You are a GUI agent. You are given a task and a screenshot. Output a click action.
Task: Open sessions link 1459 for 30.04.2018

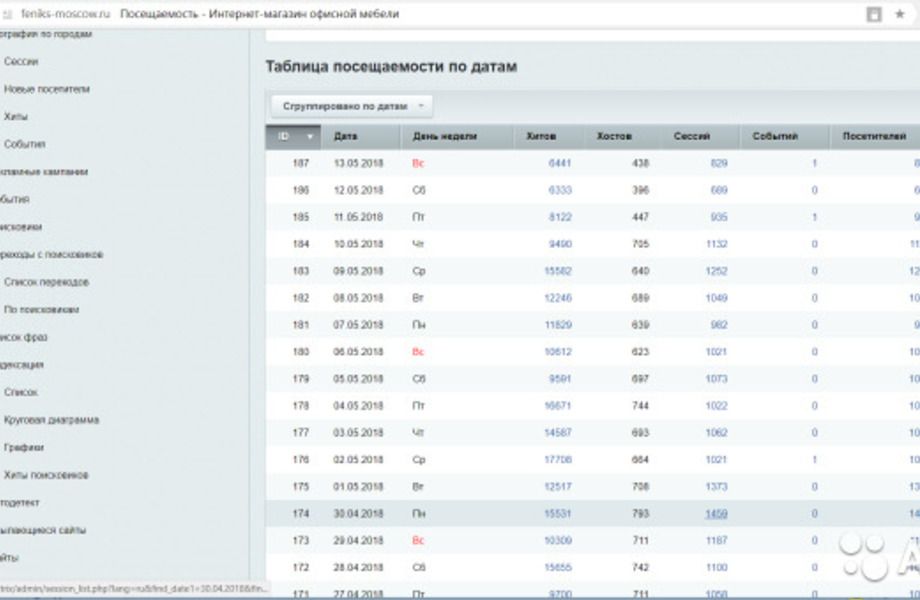coord(716,514)
